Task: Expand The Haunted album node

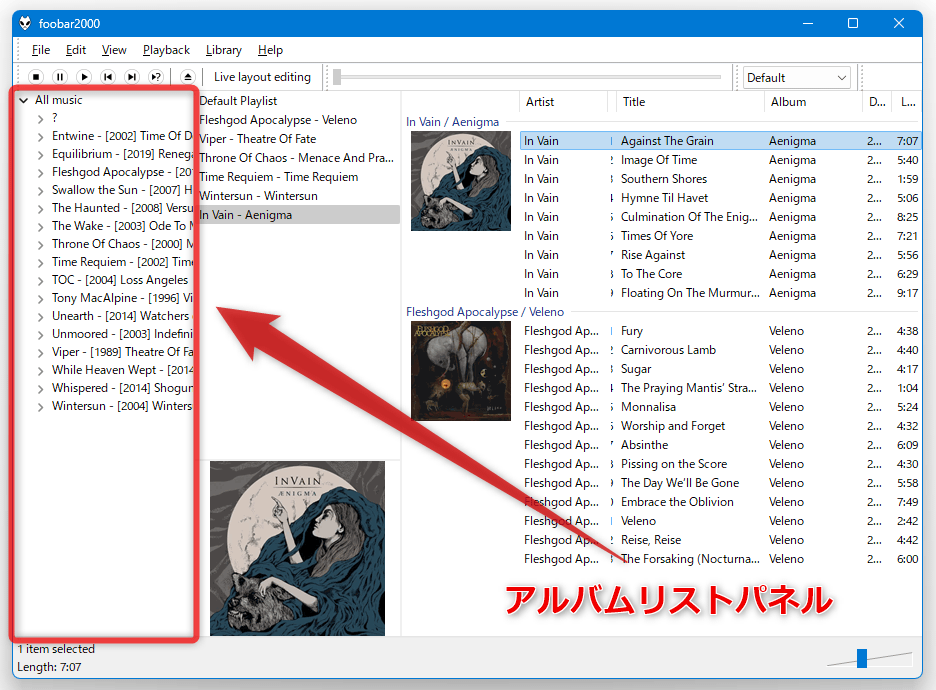Action: coord(41,208)
